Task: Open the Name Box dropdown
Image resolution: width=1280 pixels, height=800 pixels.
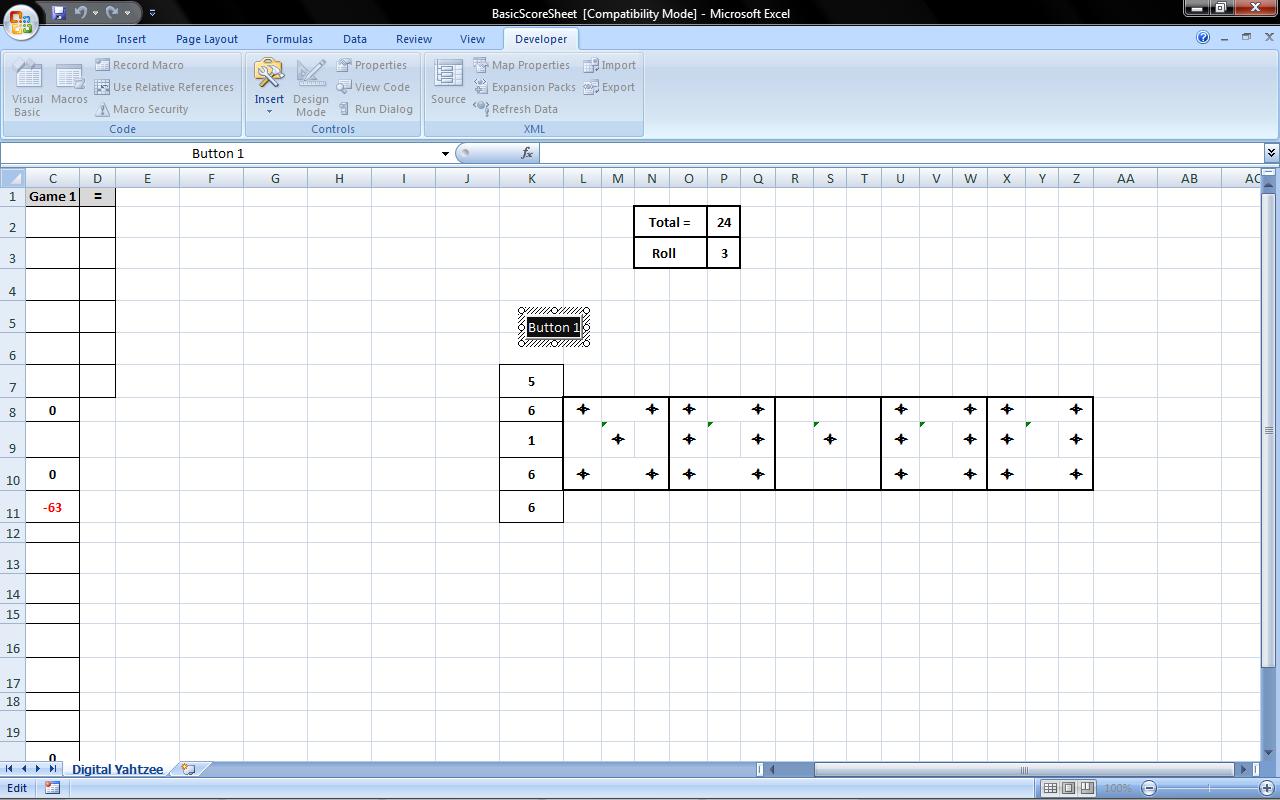Action: [445, 153]
